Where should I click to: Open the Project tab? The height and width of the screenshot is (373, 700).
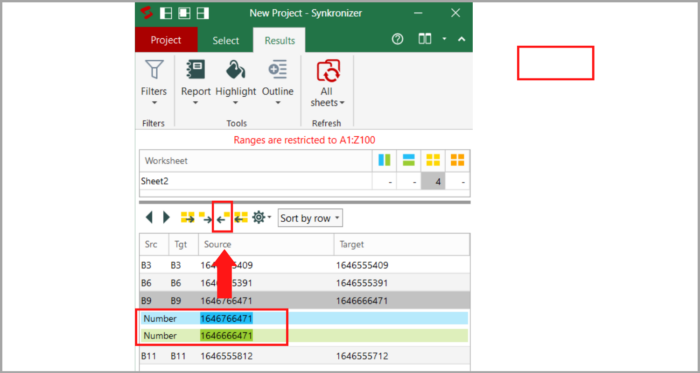[166, 40]
